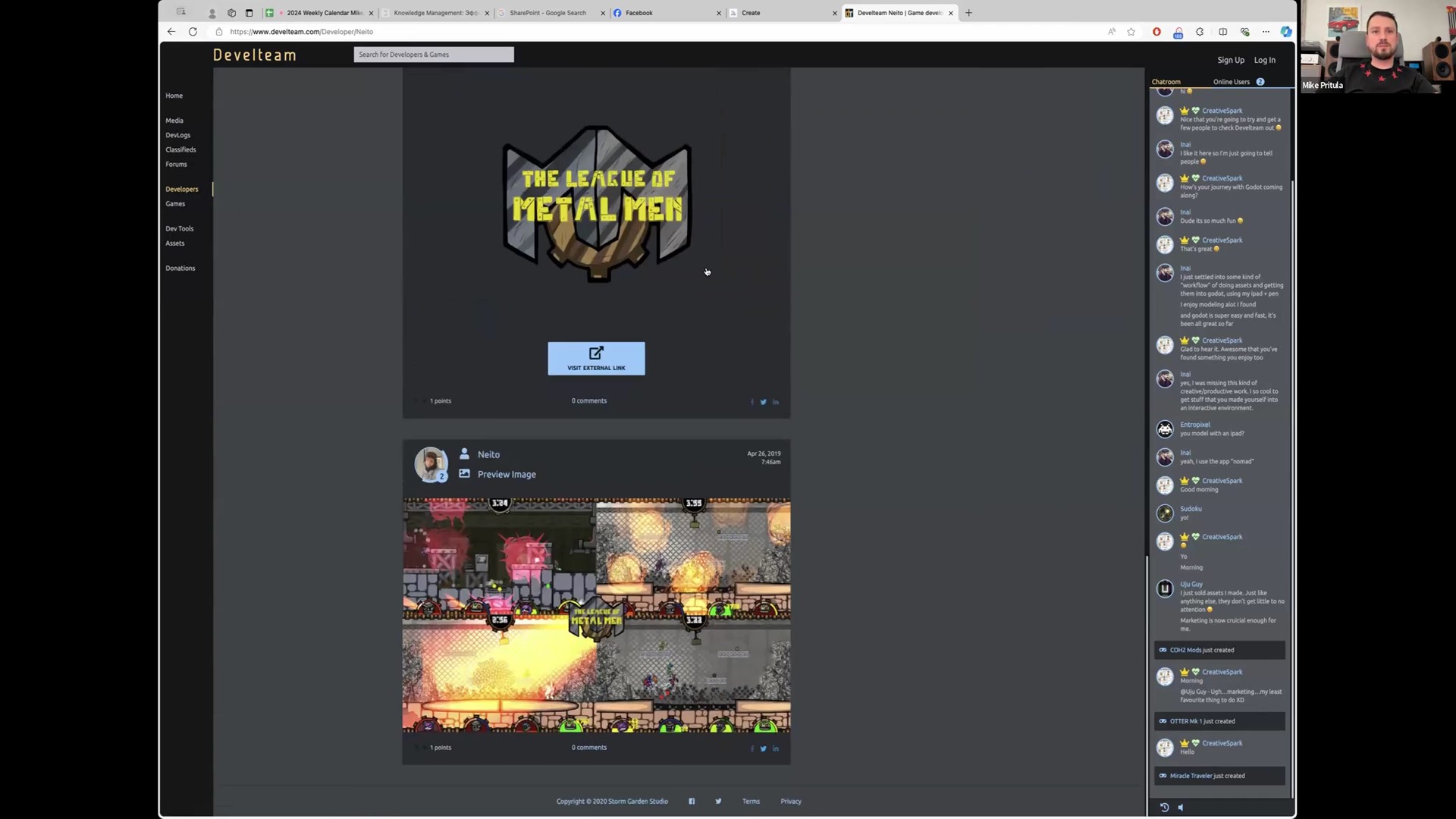Open Developers in sidebar
The height and width of the screenshot is (819, 1456).
point(182,189)
